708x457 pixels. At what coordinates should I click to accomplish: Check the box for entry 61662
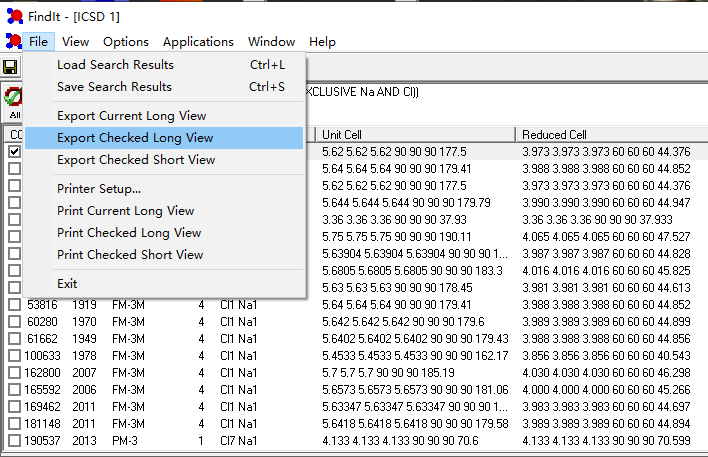click(x=14, y=339)
